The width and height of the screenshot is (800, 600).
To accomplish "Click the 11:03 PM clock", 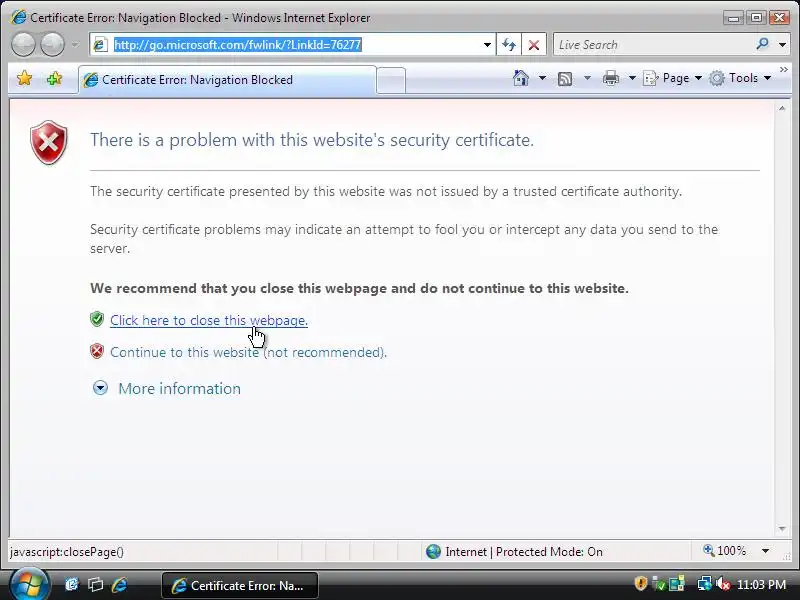I will tap(761, 585).
